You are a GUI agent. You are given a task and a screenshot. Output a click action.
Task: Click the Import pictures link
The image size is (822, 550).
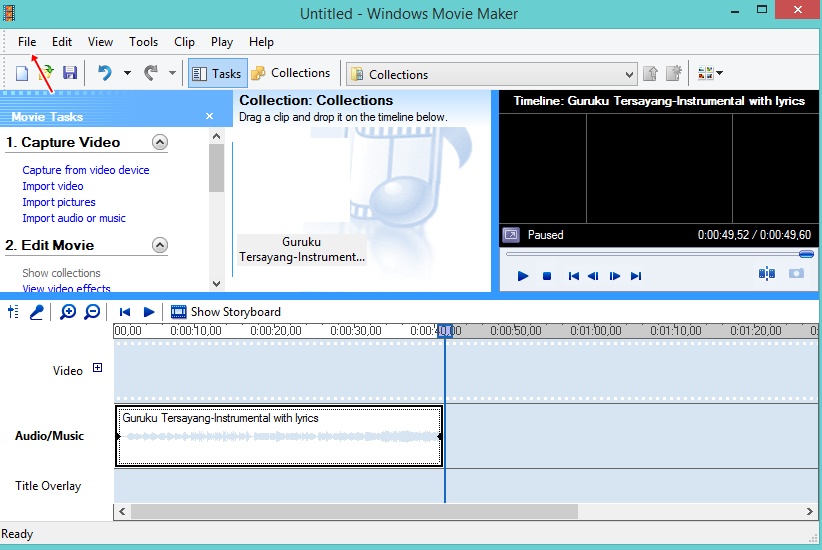[59, 202]
